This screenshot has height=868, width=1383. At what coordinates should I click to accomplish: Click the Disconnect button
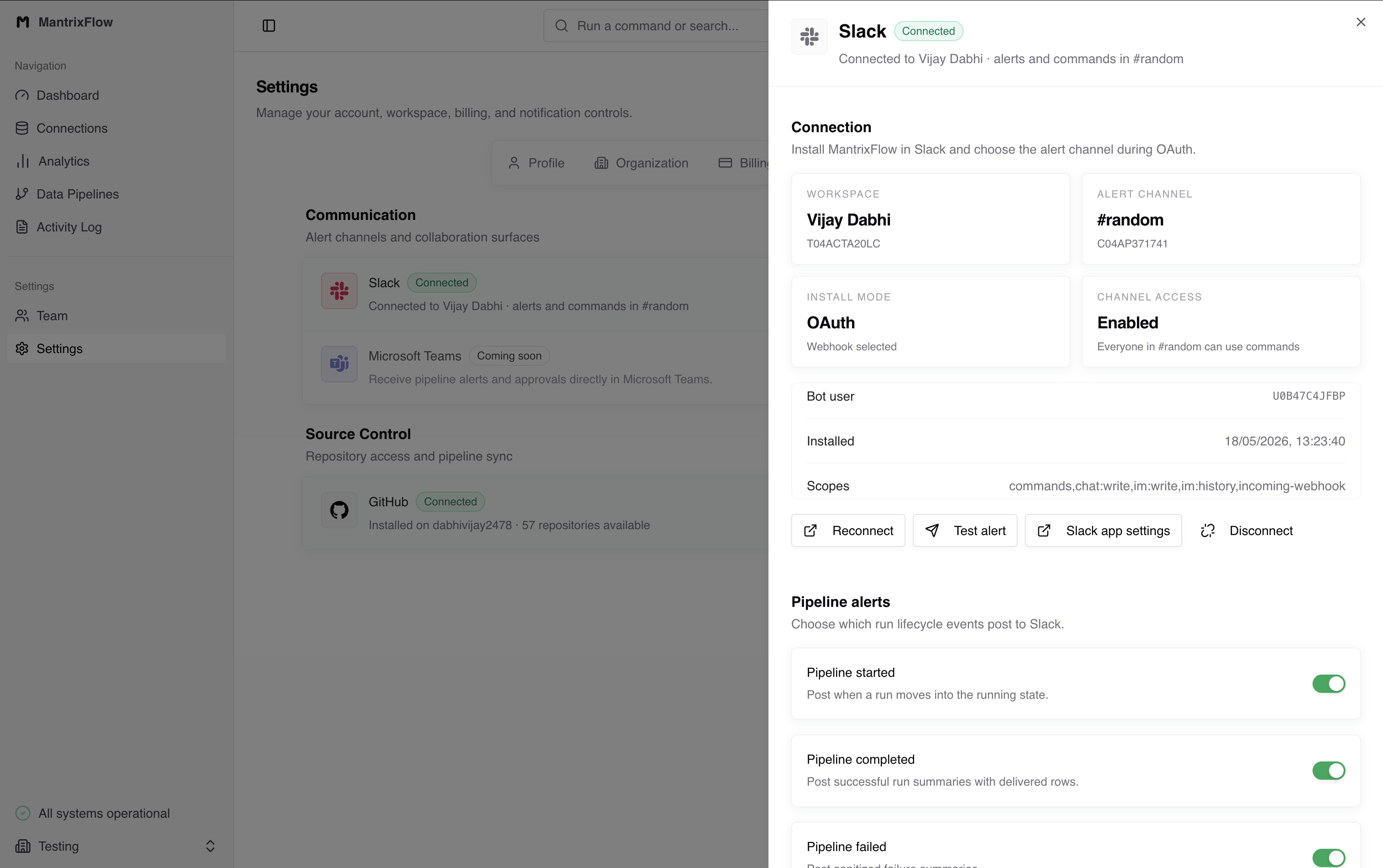pos(1246,531)
